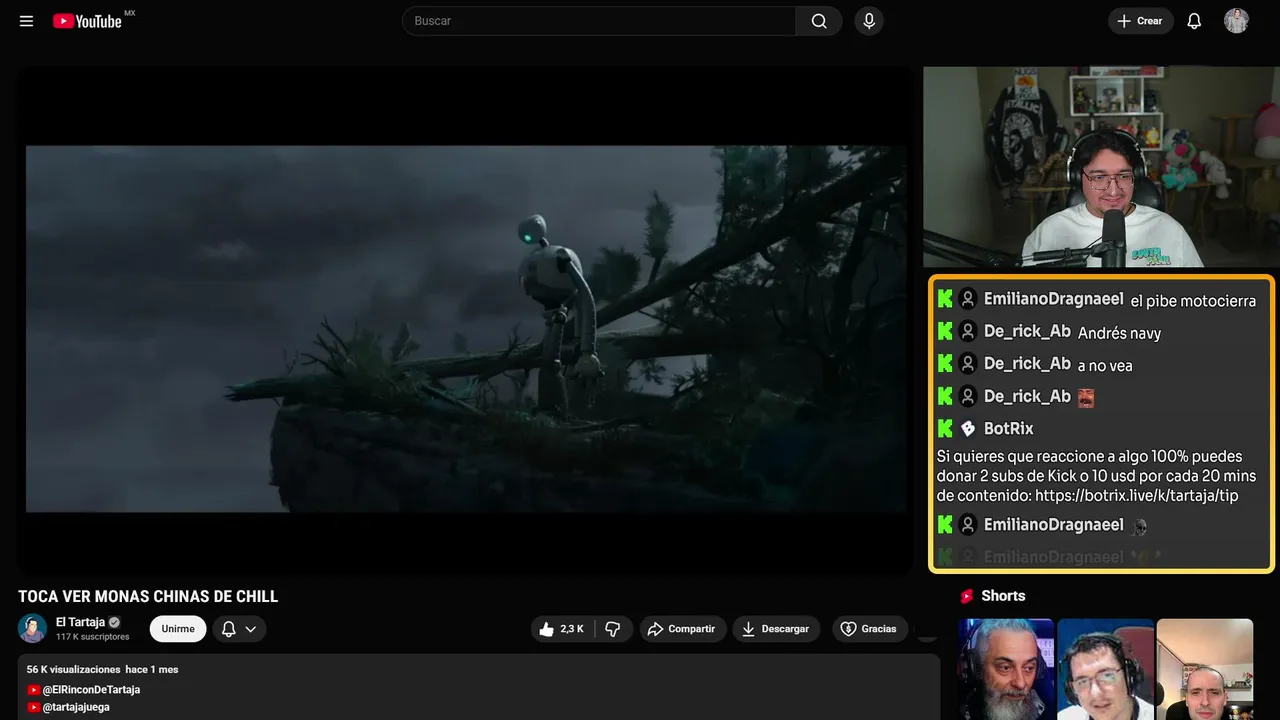The image size is (1280, 720).
Task: Click the BotRix username in chat
Action: 1009,428
